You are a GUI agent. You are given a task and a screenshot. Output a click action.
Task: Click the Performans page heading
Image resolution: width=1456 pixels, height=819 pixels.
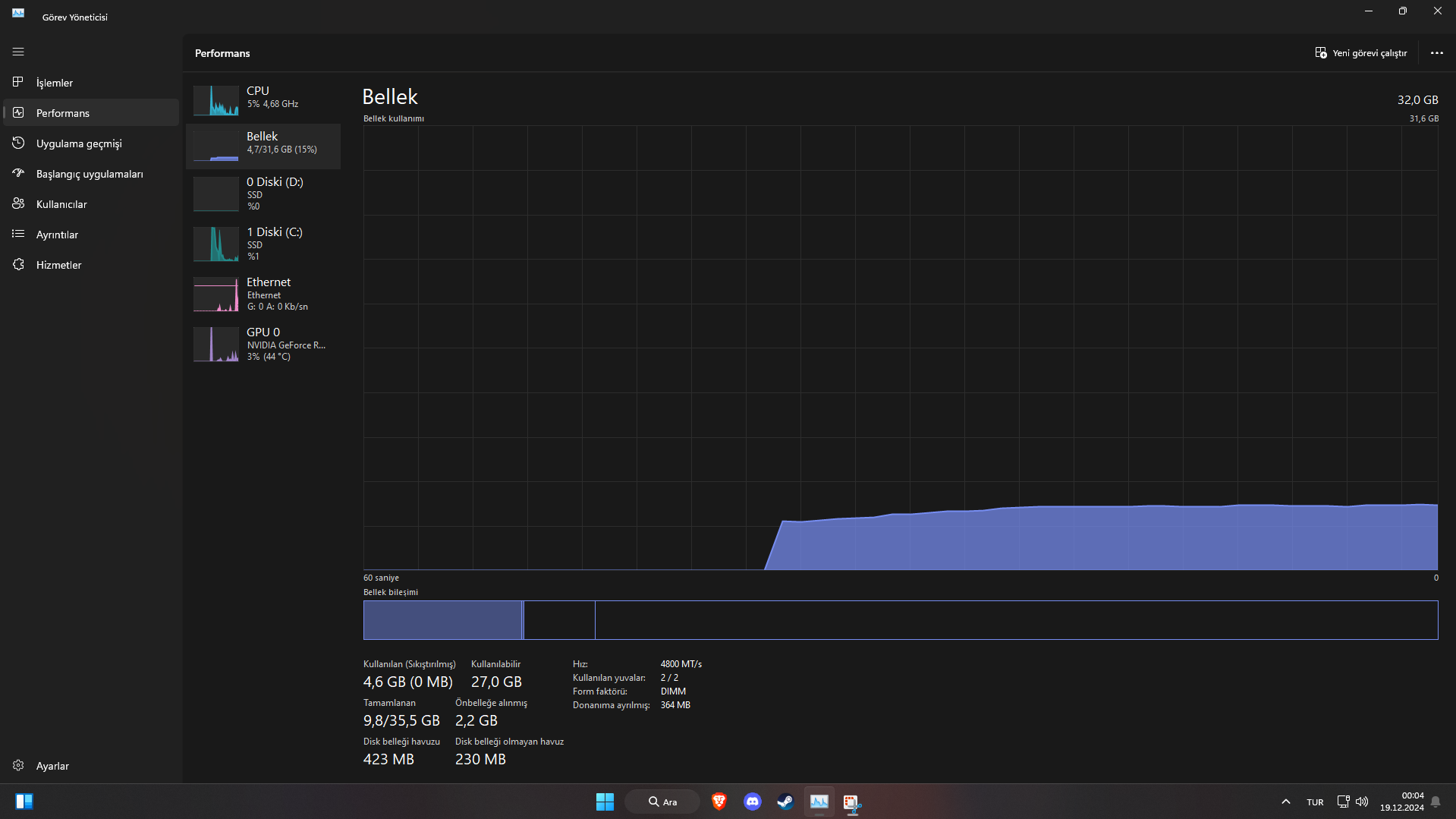point(222,53)
